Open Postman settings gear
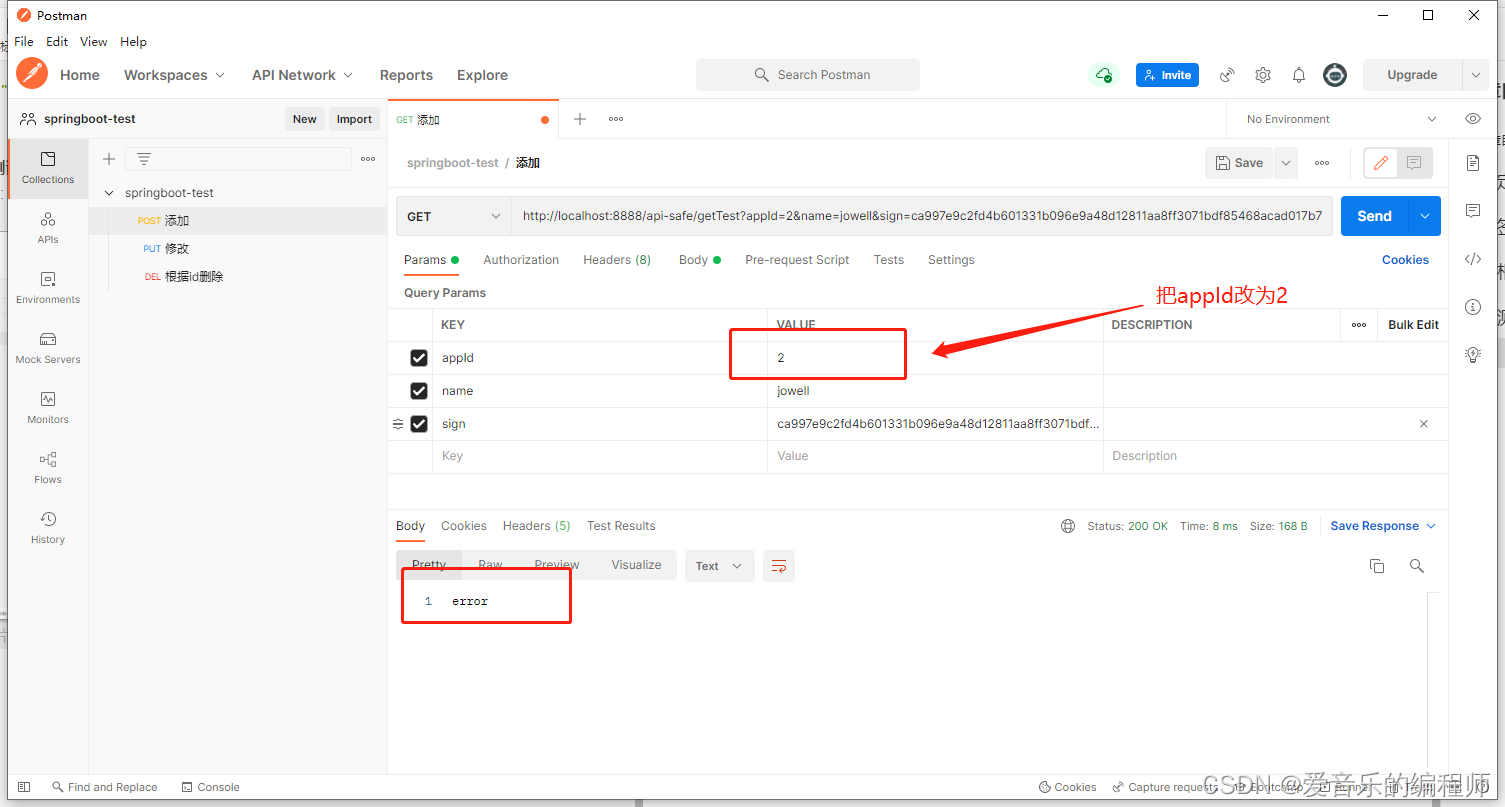The width and height of the screenshot is (1505, 807). click(x=1263, y=75)
